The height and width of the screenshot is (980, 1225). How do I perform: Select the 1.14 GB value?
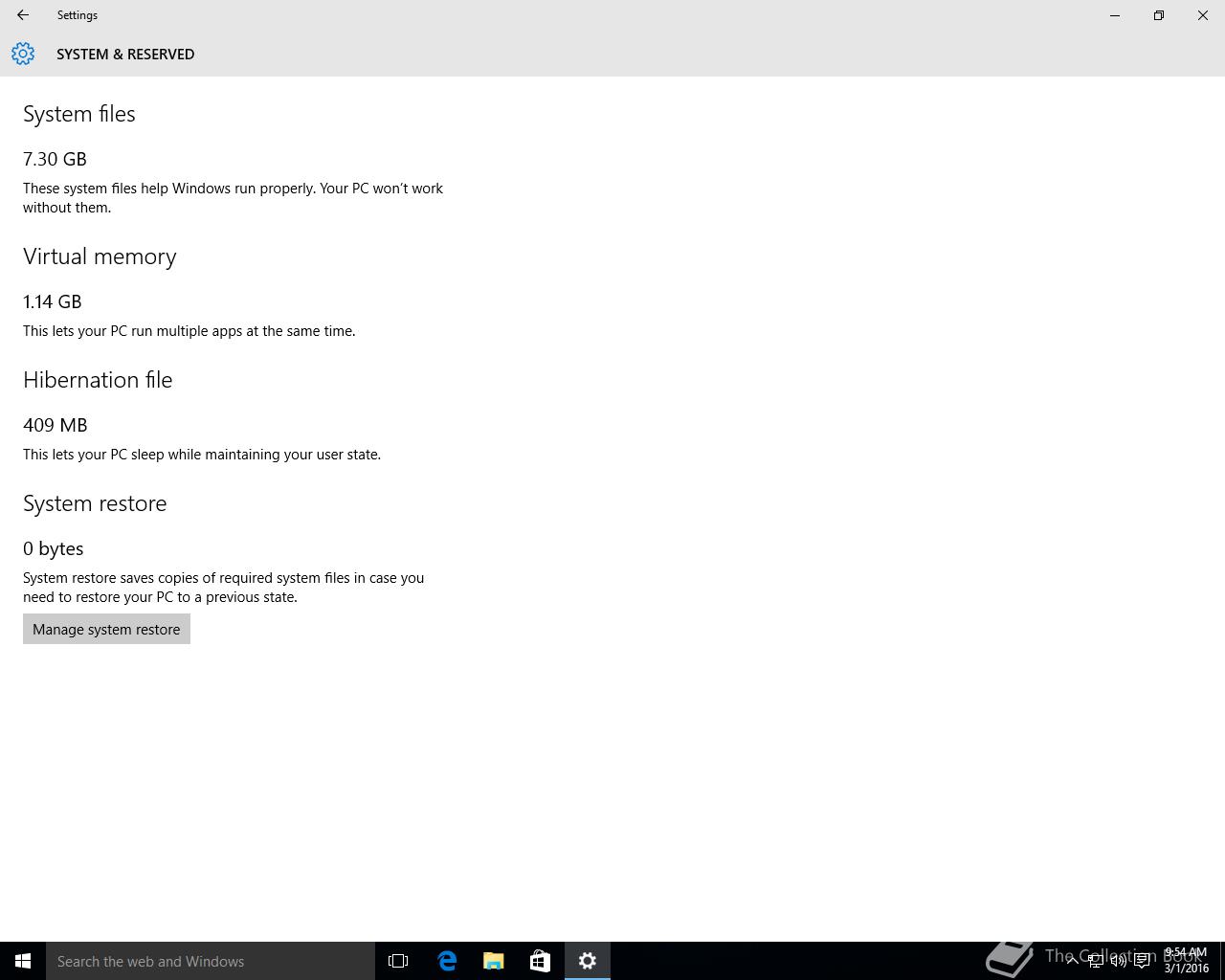tap(53, 301)
